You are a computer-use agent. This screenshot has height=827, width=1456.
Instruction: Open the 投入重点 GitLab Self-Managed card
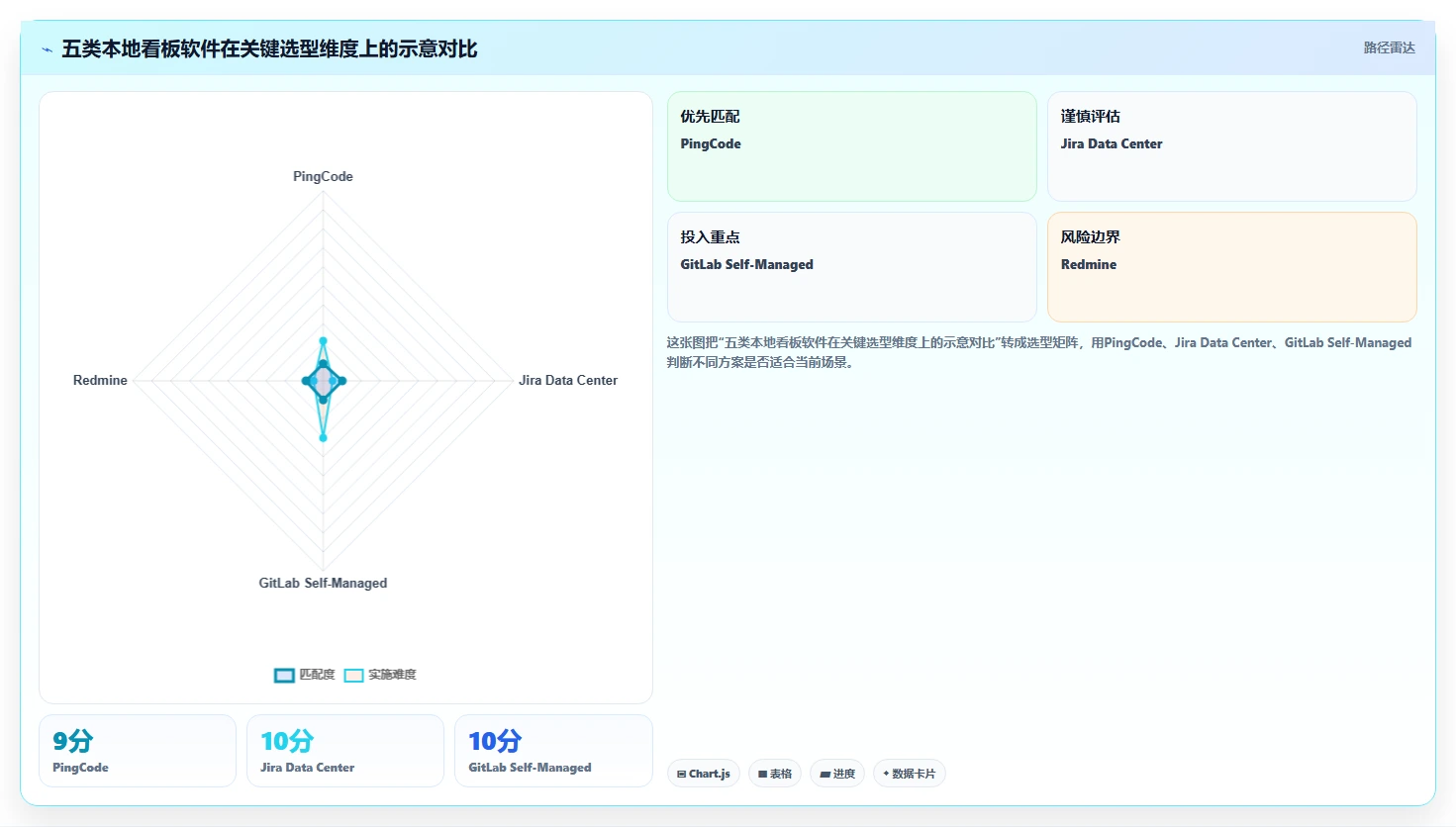click(x=851, y=267)
